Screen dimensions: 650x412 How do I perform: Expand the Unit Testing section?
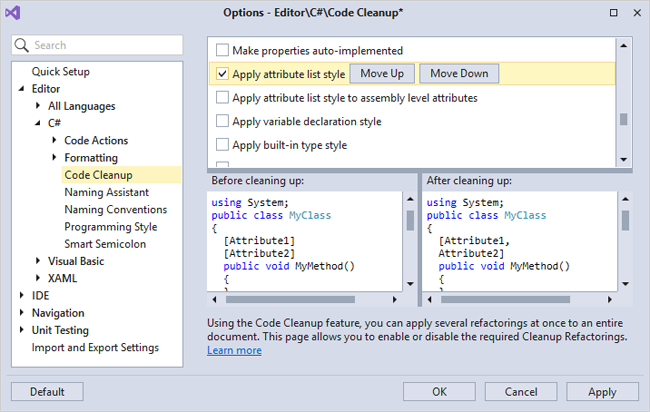(x=22, y=331)
